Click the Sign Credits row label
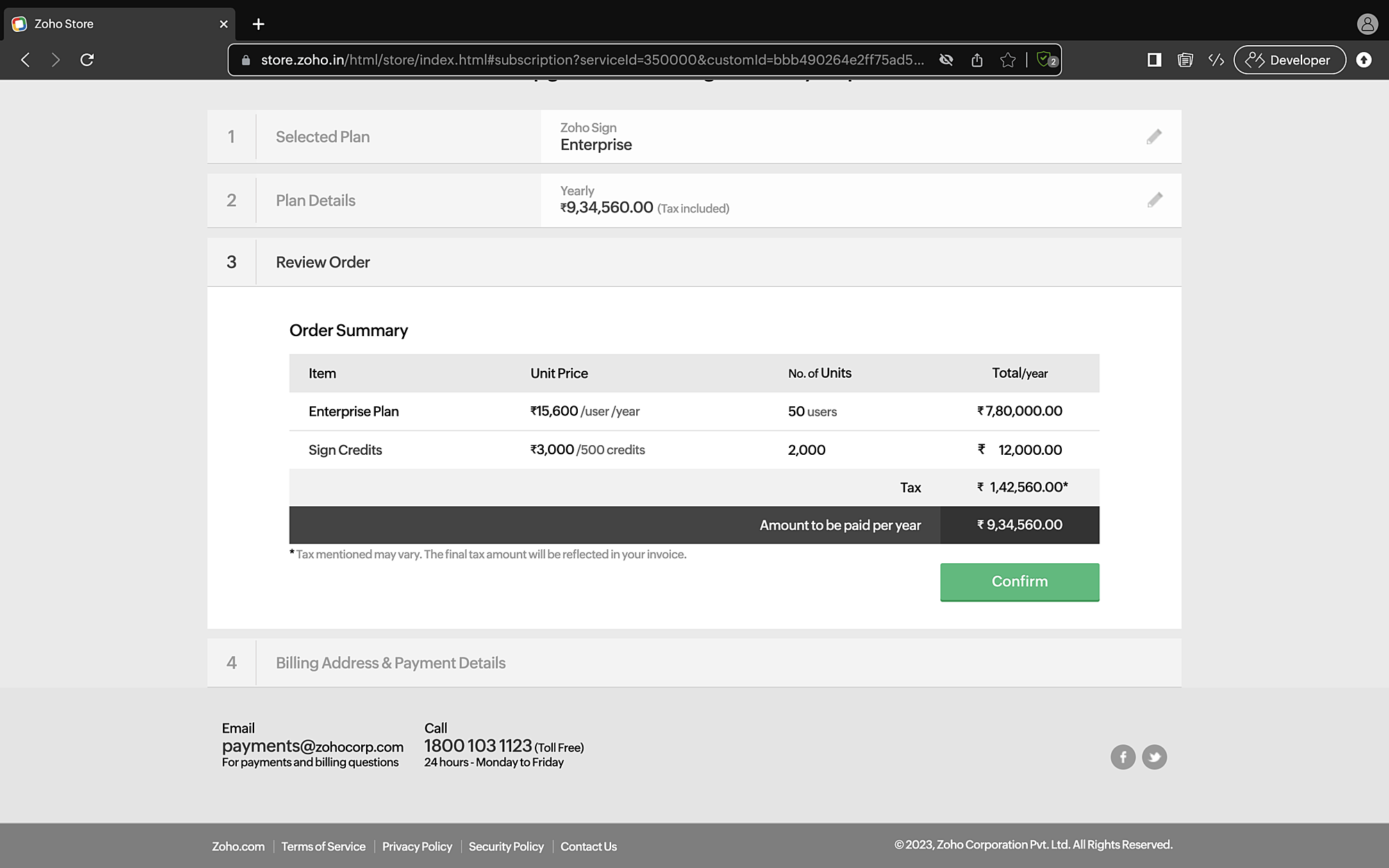 (345, 450)
